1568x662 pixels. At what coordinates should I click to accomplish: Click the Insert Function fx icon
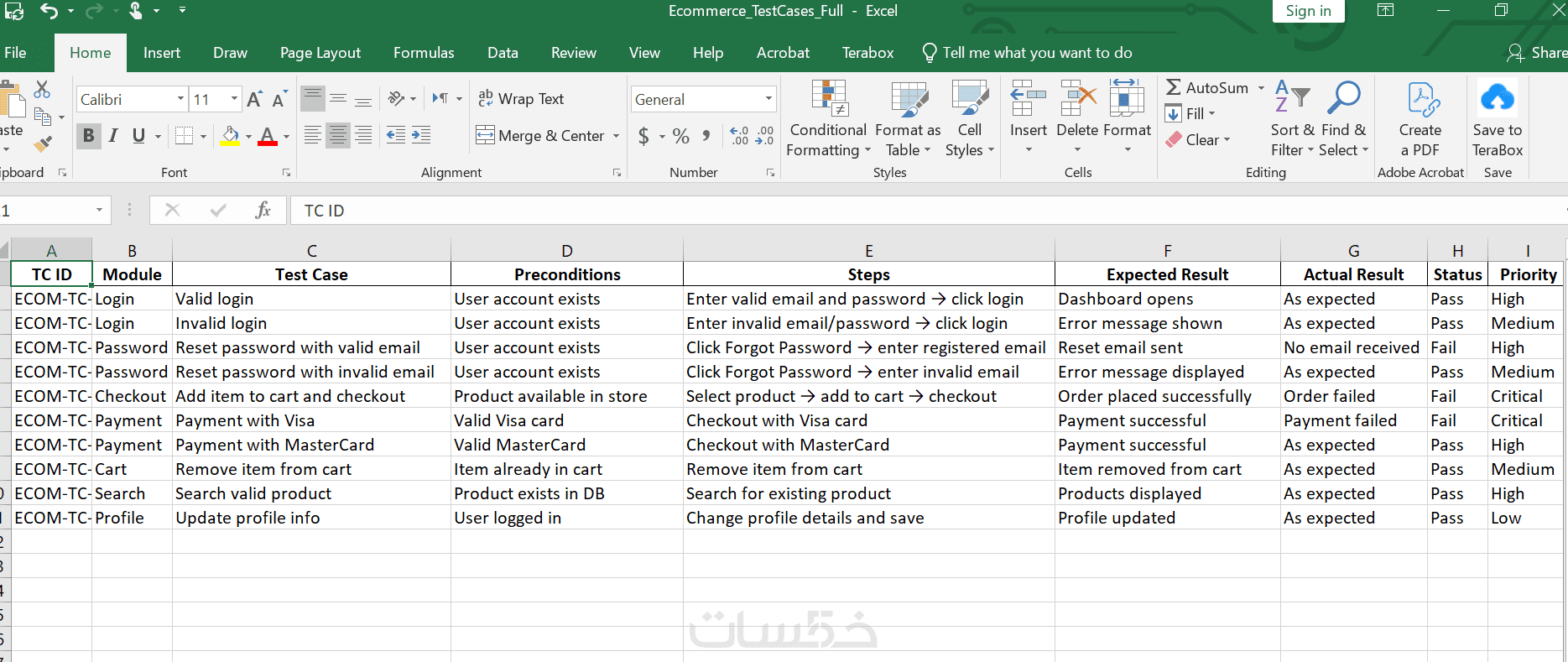[263, 210]
